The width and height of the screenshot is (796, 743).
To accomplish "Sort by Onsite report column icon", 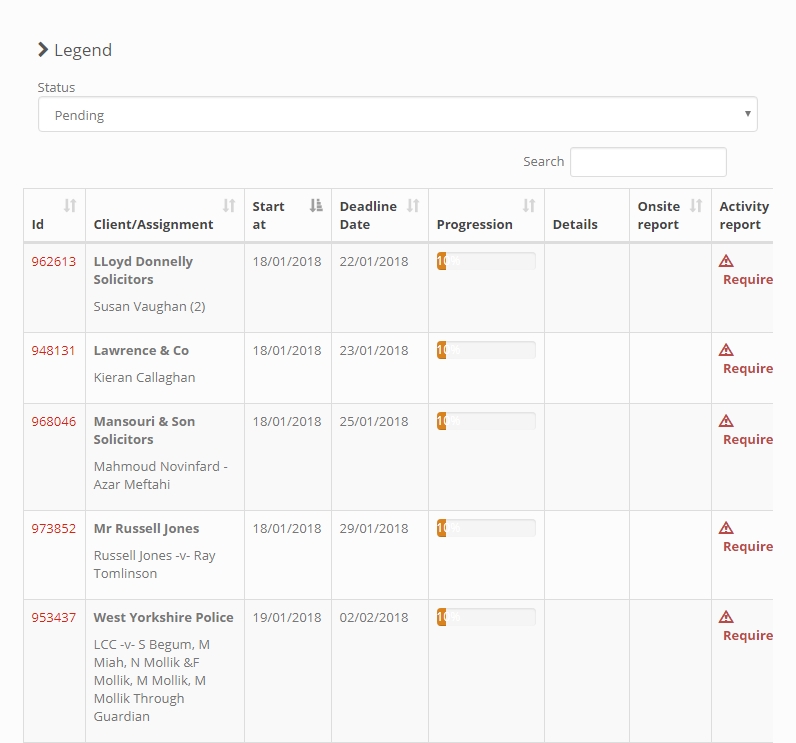I will (x=696, y=206).
